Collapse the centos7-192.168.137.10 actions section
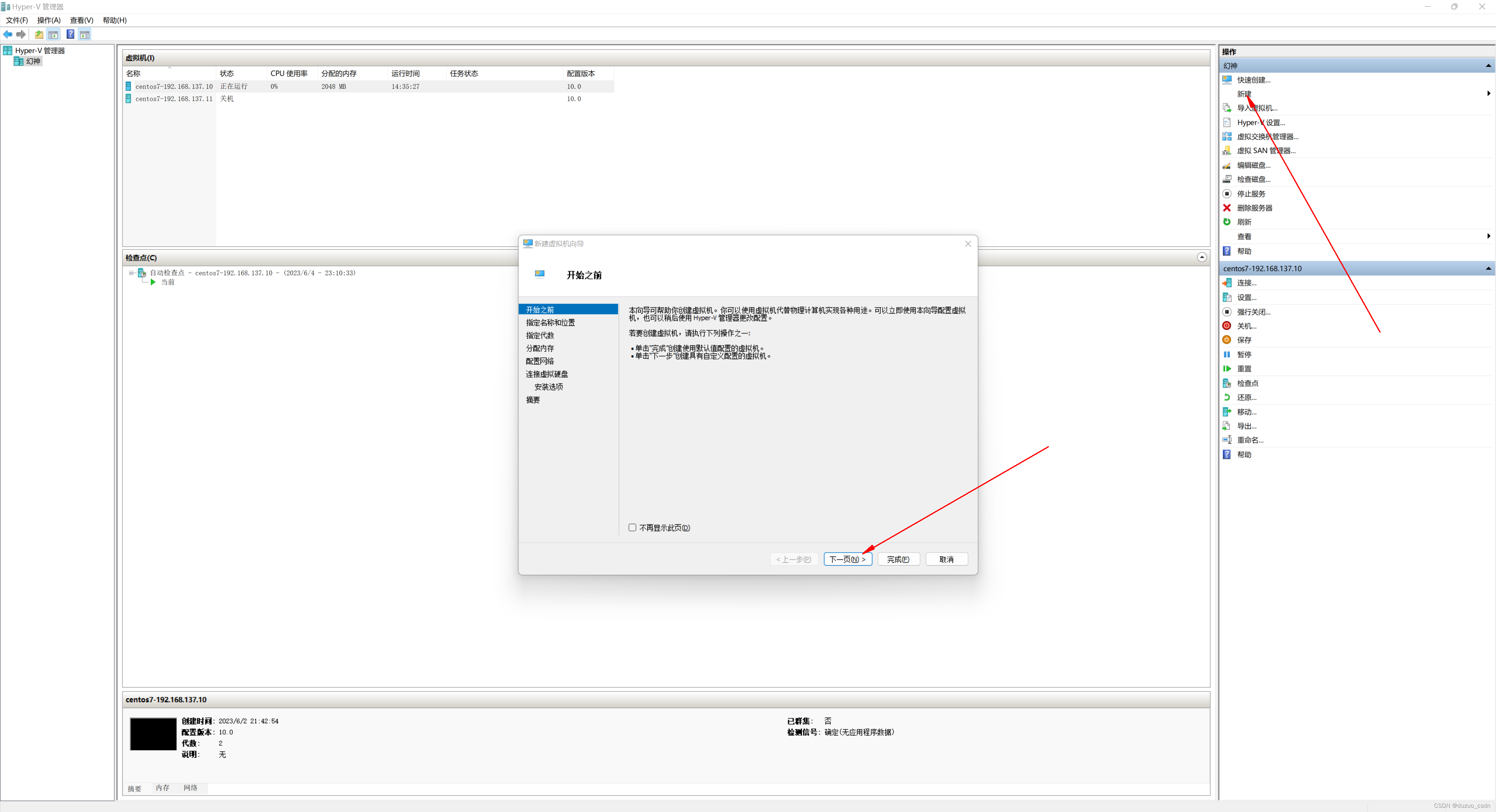This screenshot has width=1496, height=812. [x=1488, y=268]
